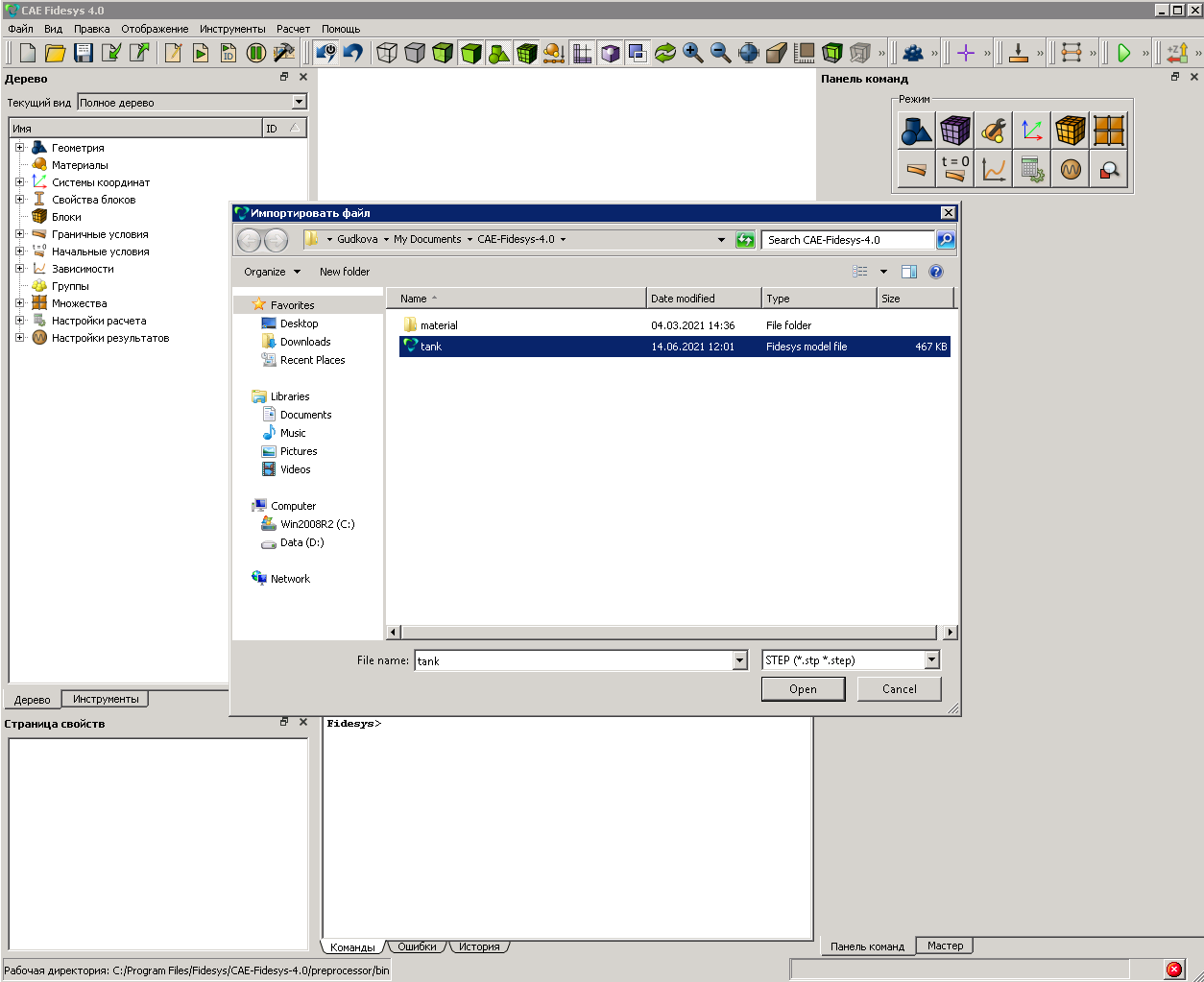Toggle the mesh visibility green cube icon
The height and width of the screenshot is (982, 1204).
(526, 53)
